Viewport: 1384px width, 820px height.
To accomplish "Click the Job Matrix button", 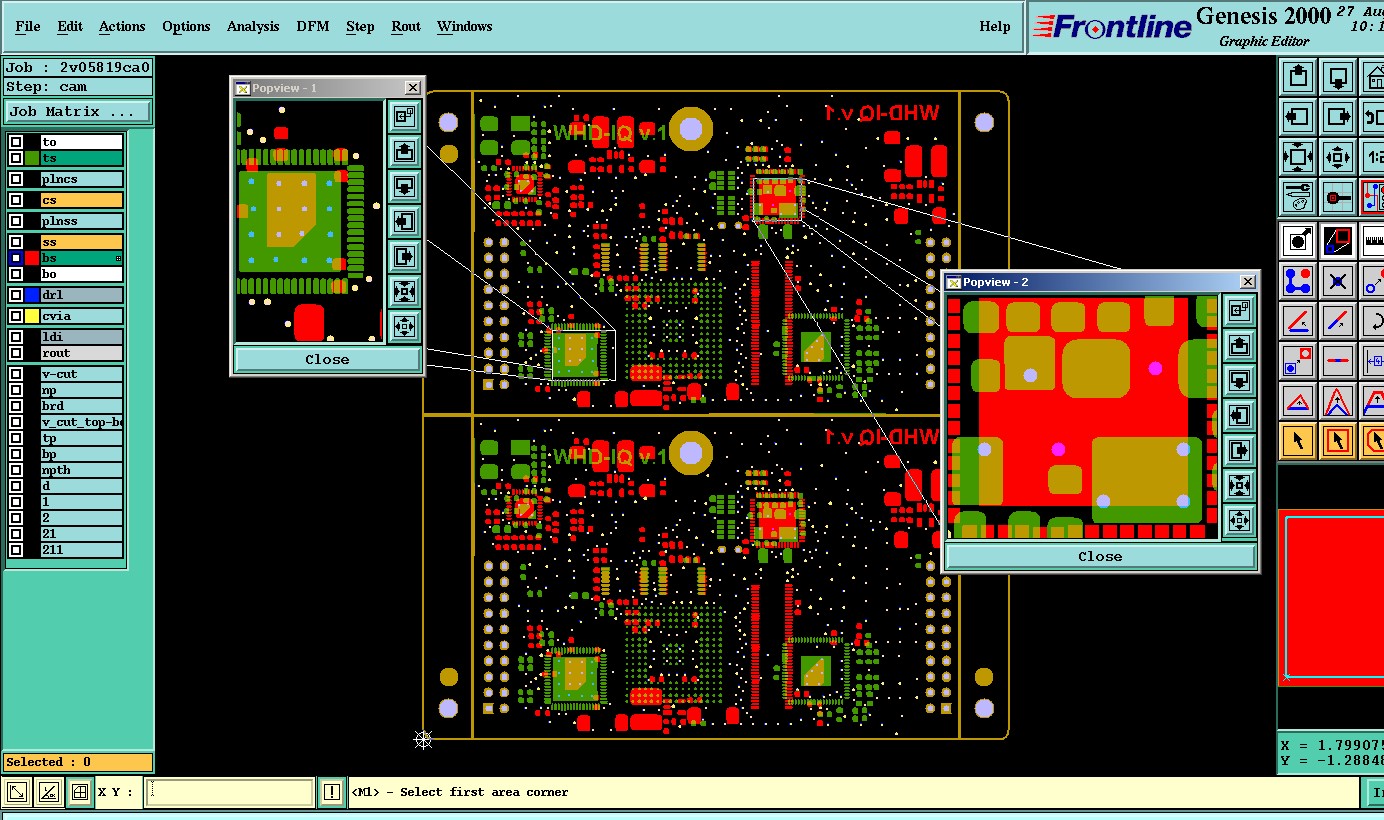I will click(78, 112).
